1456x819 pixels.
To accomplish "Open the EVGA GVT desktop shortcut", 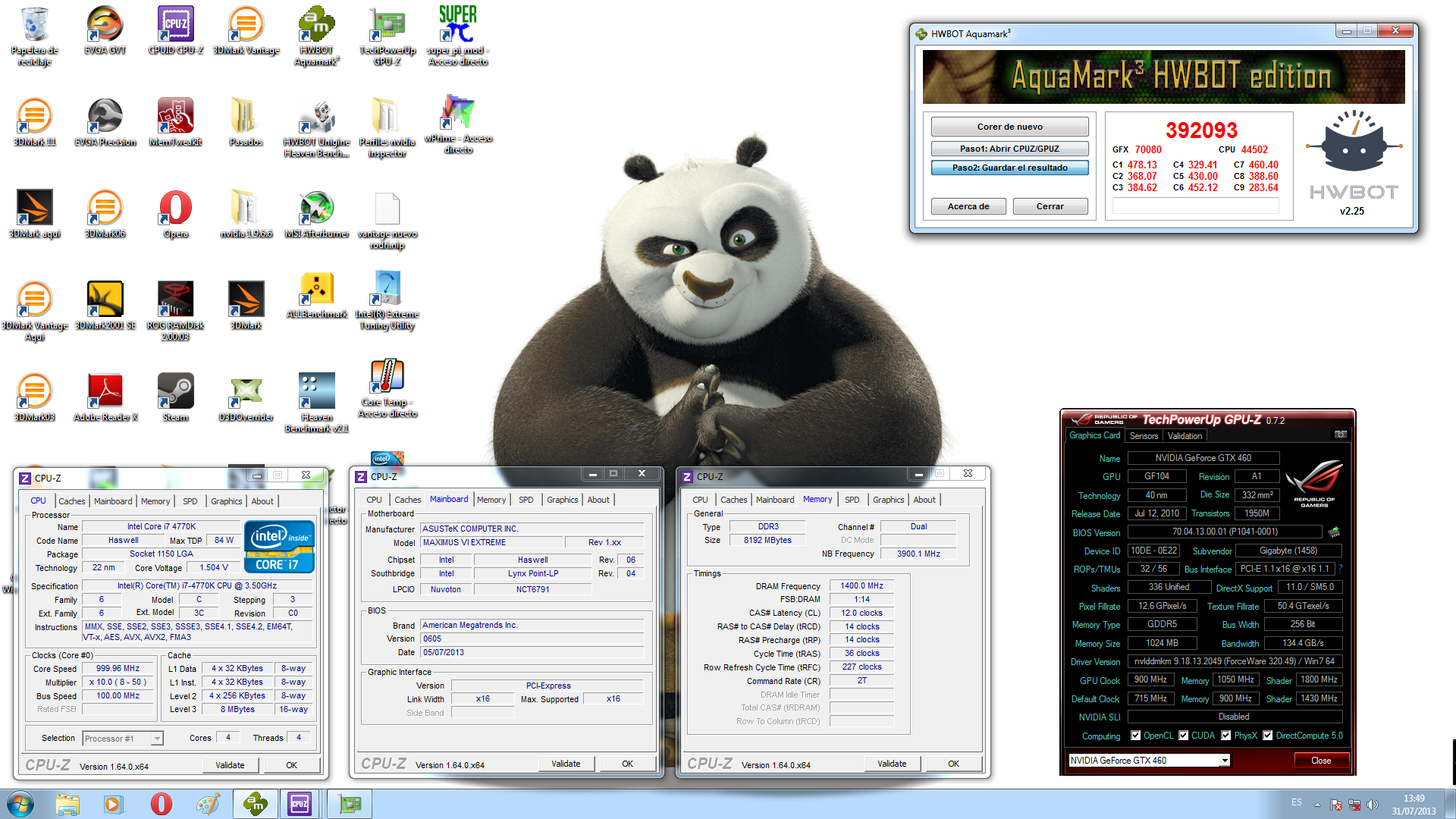I will (x=105, y=30).
